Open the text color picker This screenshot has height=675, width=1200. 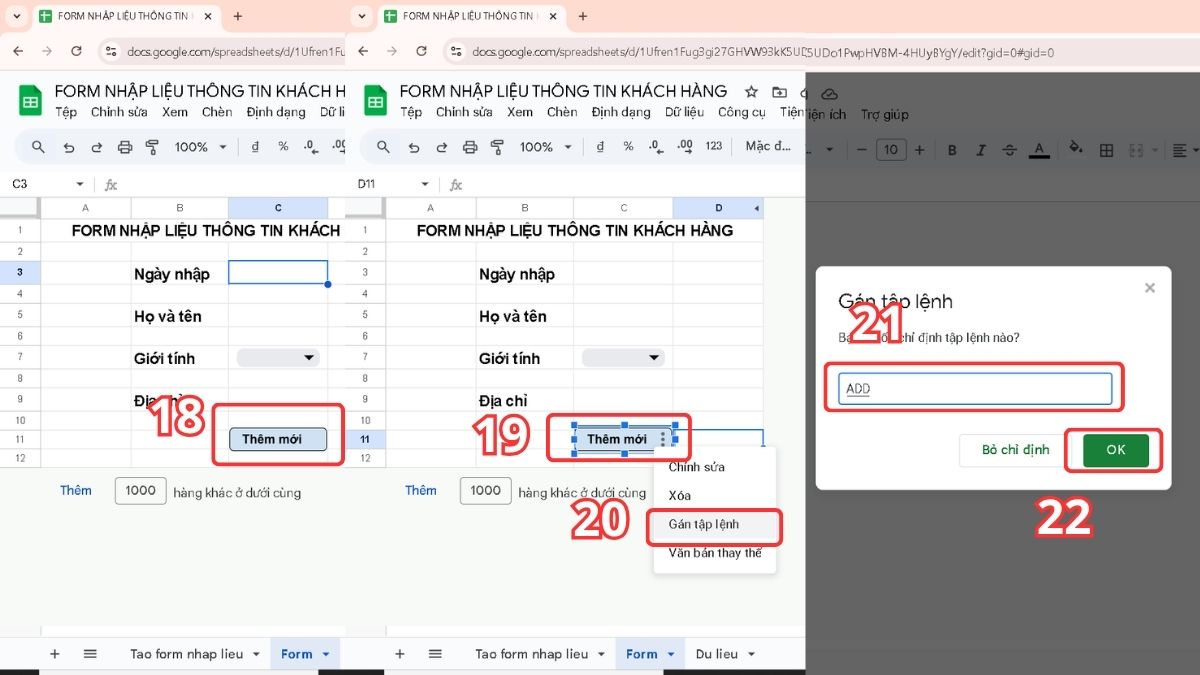point(1040,151)
